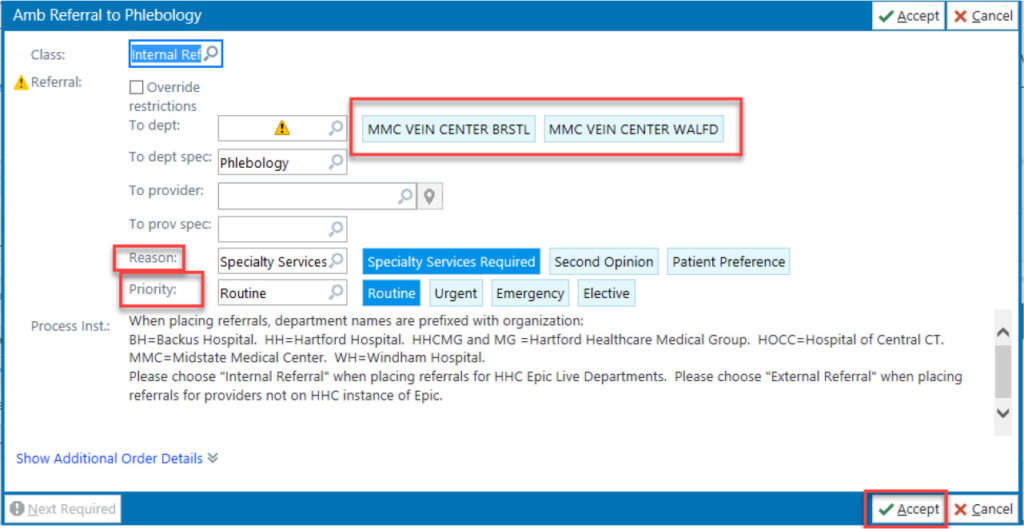
Task: Select MMC VEIN CENTER WALFD department
Action: [x=633, y=129]
